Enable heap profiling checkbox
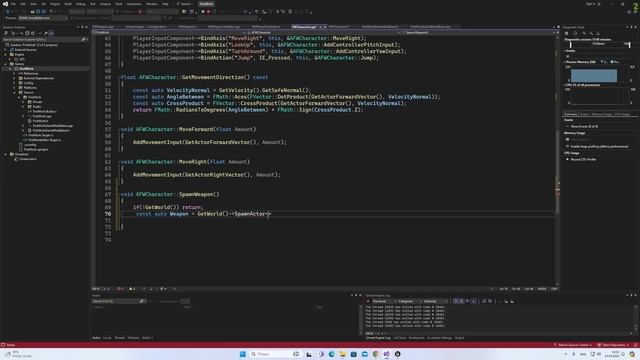Screen dimensions: 640x360 [568, 146]
